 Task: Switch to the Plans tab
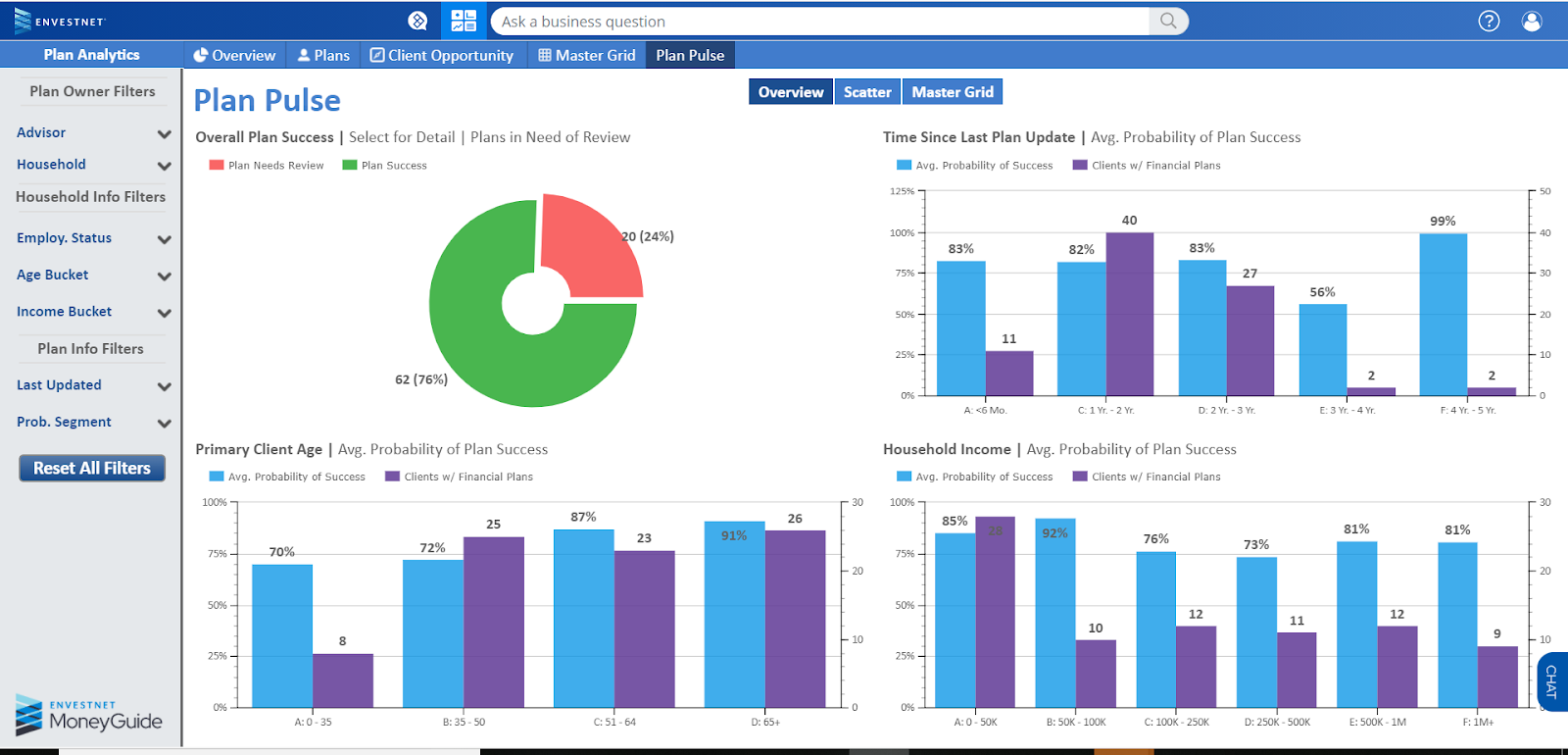323,55
